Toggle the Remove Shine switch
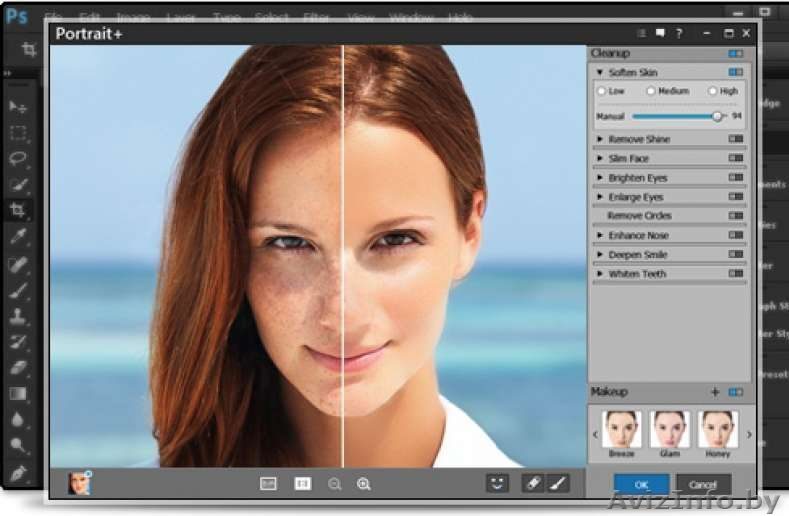This screenshot has width=789, height=516. (x=736, y=139)
